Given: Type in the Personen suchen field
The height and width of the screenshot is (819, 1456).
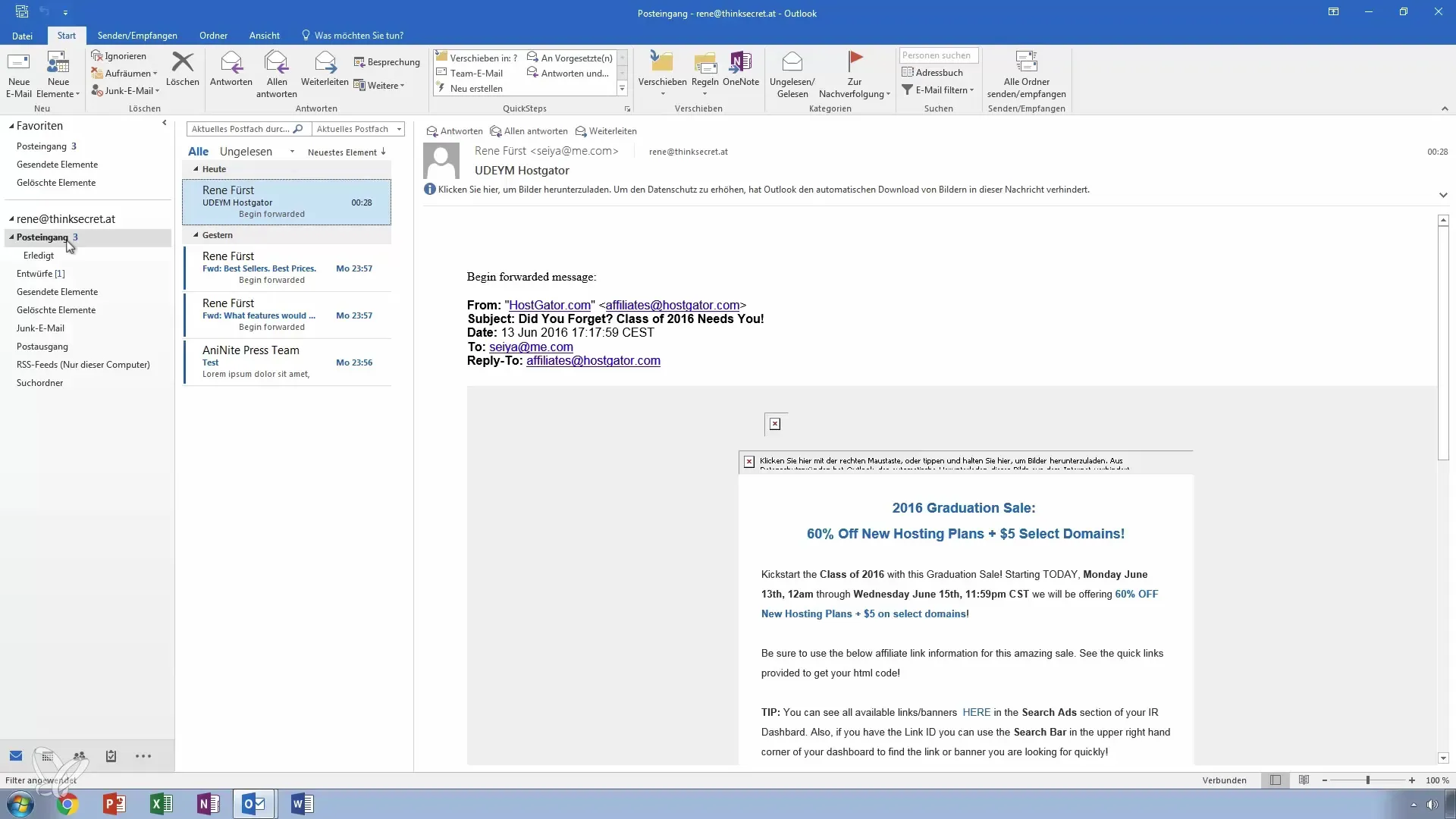Looking at the screenshot, I should click(939, 55).
